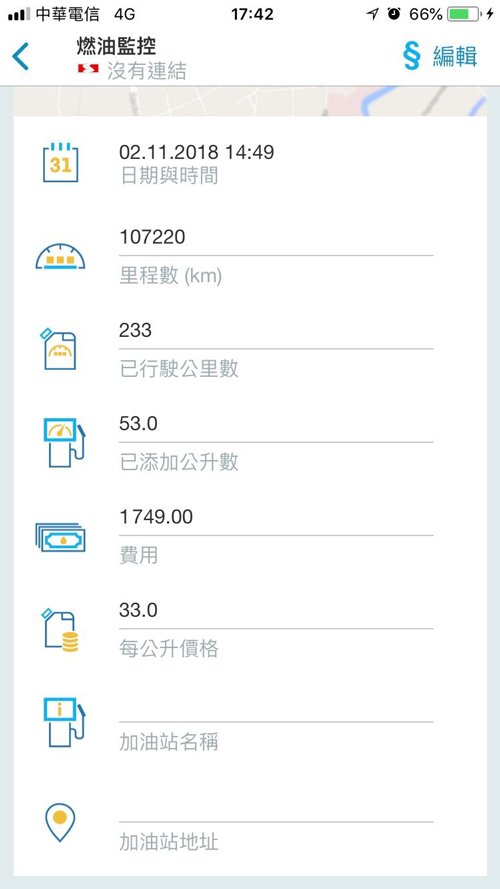
Task: Click the price per liter coins icon
Action: coord(59,629)
